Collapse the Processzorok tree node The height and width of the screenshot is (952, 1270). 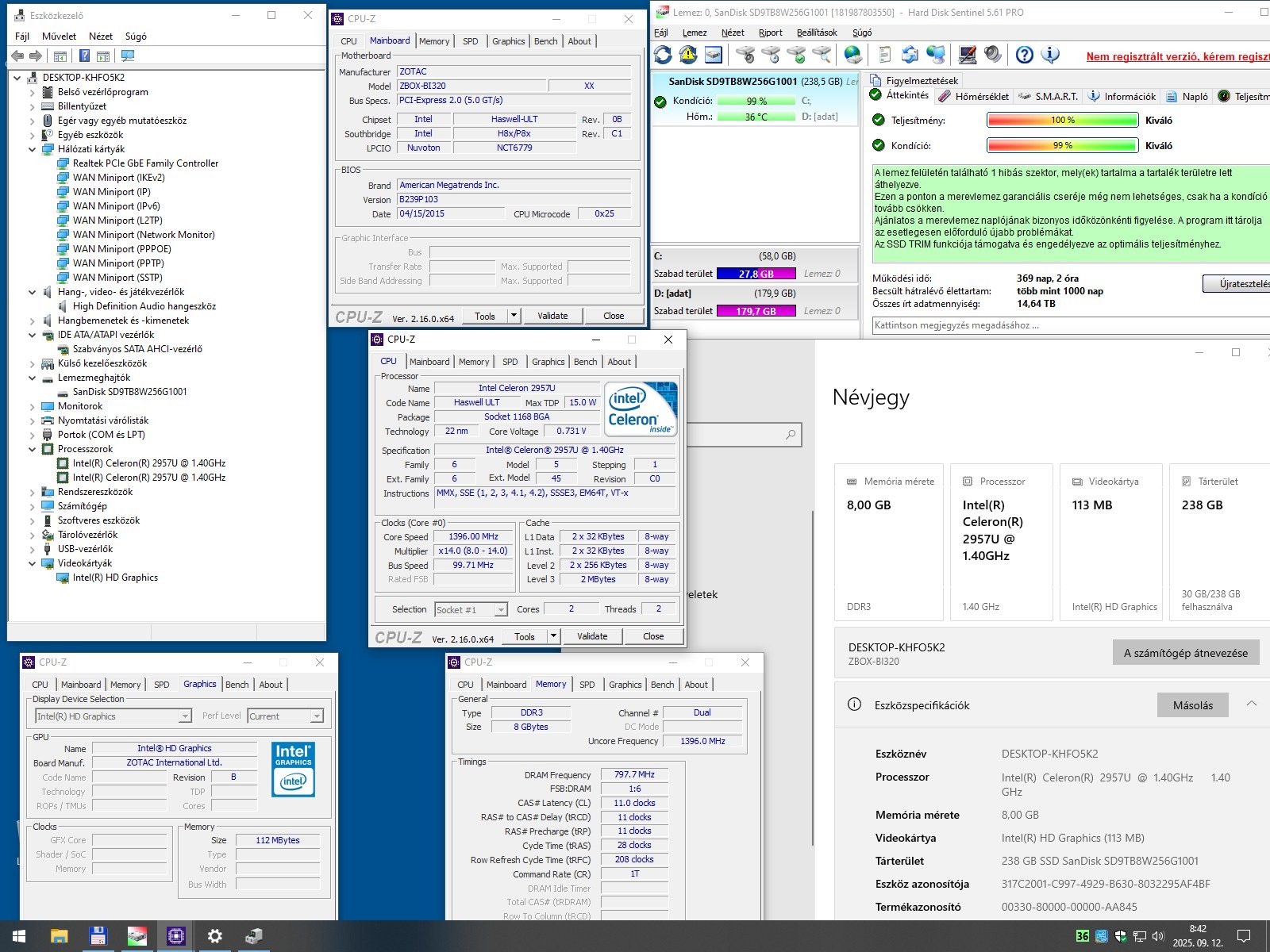(32, 449)
